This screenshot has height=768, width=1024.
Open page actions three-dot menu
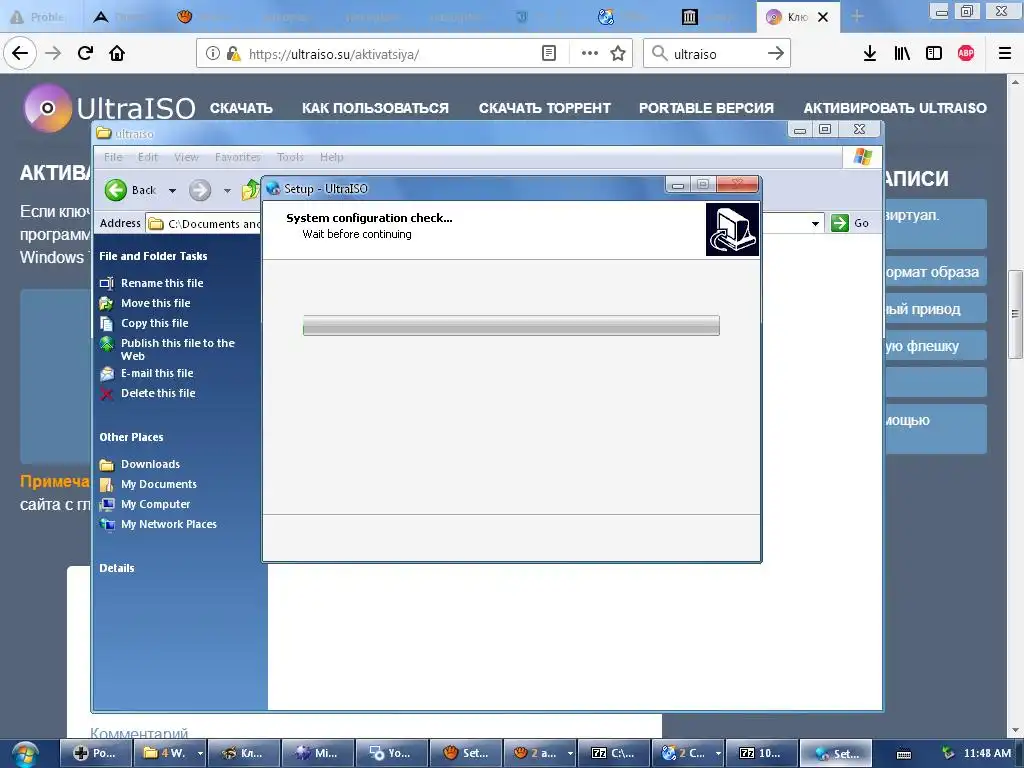(589, 54)
